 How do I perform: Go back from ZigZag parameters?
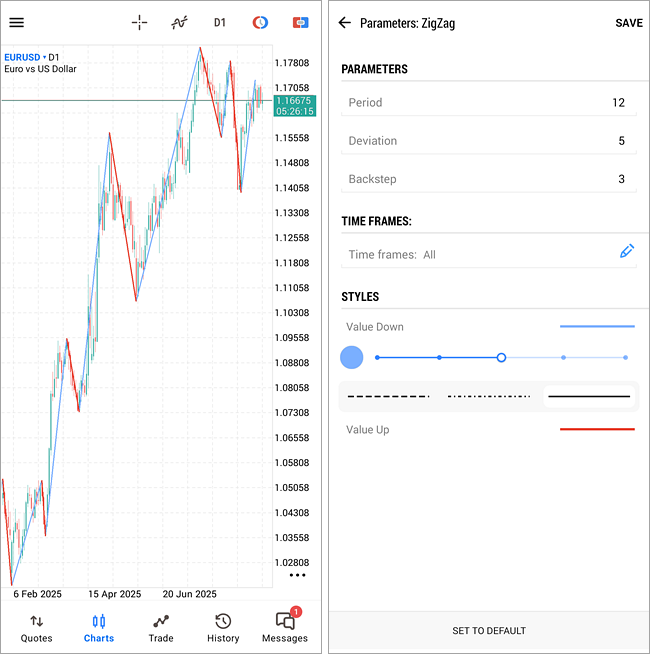pos(345,23)
